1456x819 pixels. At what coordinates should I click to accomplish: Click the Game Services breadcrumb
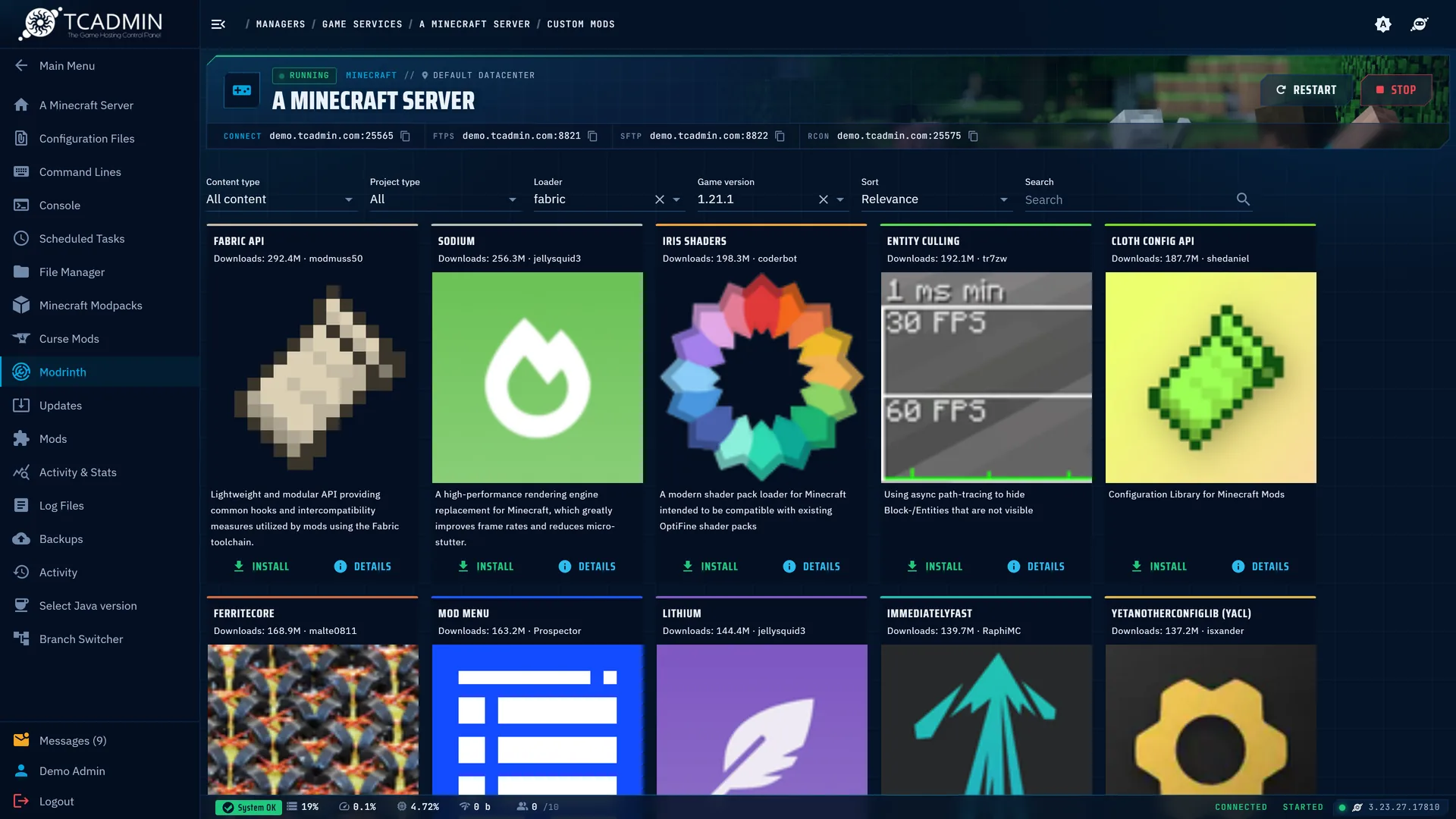tap(362, 24)
